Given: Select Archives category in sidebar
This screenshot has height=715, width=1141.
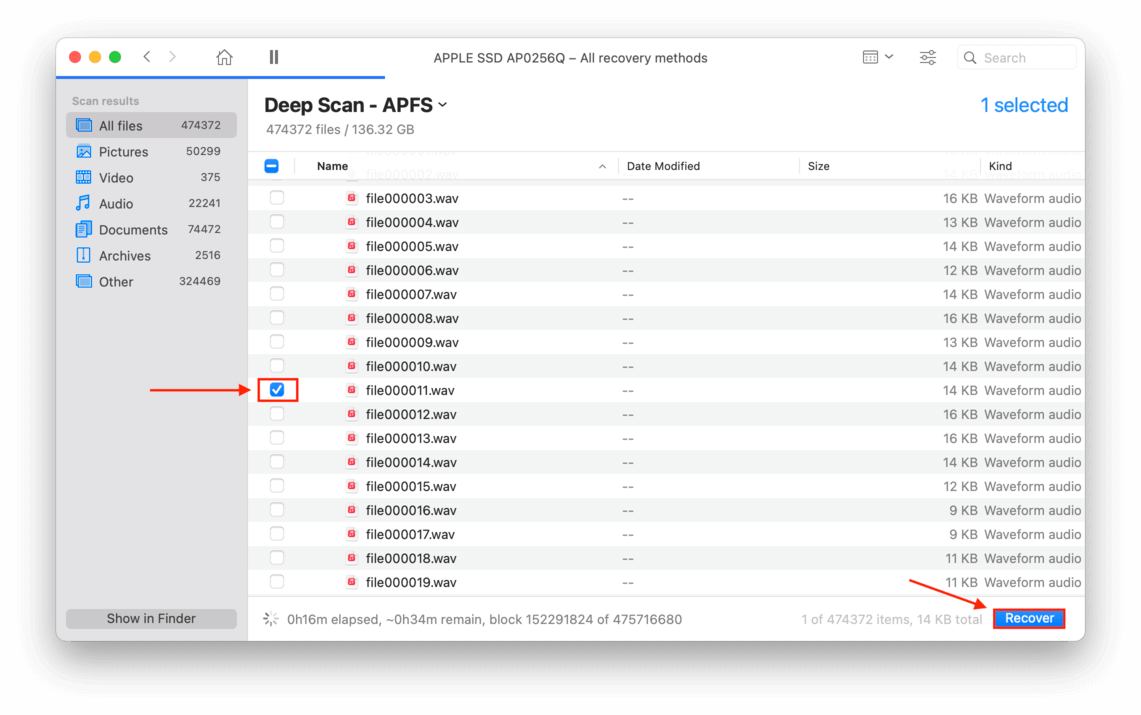Looking at the screenshot, I should click(x=151, y=255).
